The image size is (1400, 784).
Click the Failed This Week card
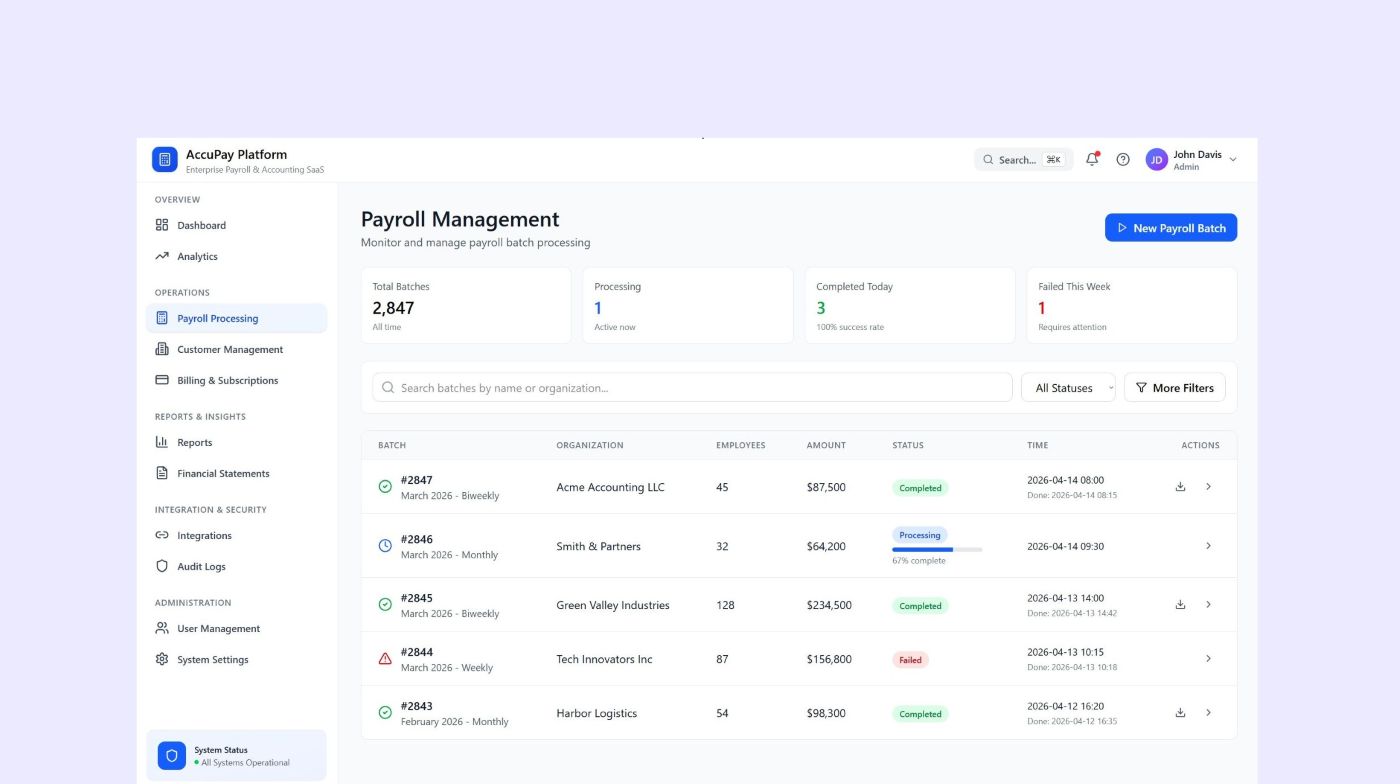[1132, 305]
